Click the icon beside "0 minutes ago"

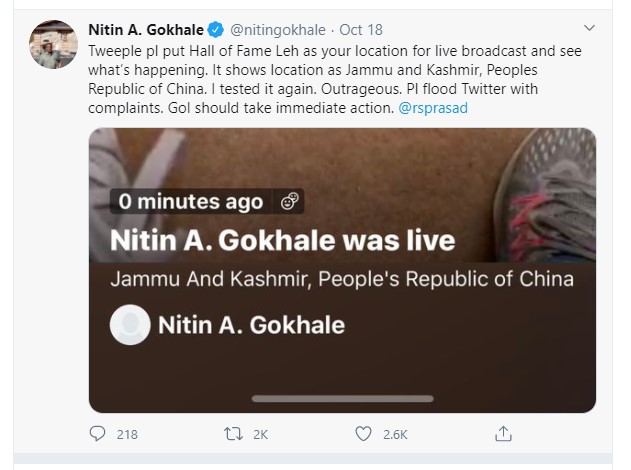click(x=290, y=202)
